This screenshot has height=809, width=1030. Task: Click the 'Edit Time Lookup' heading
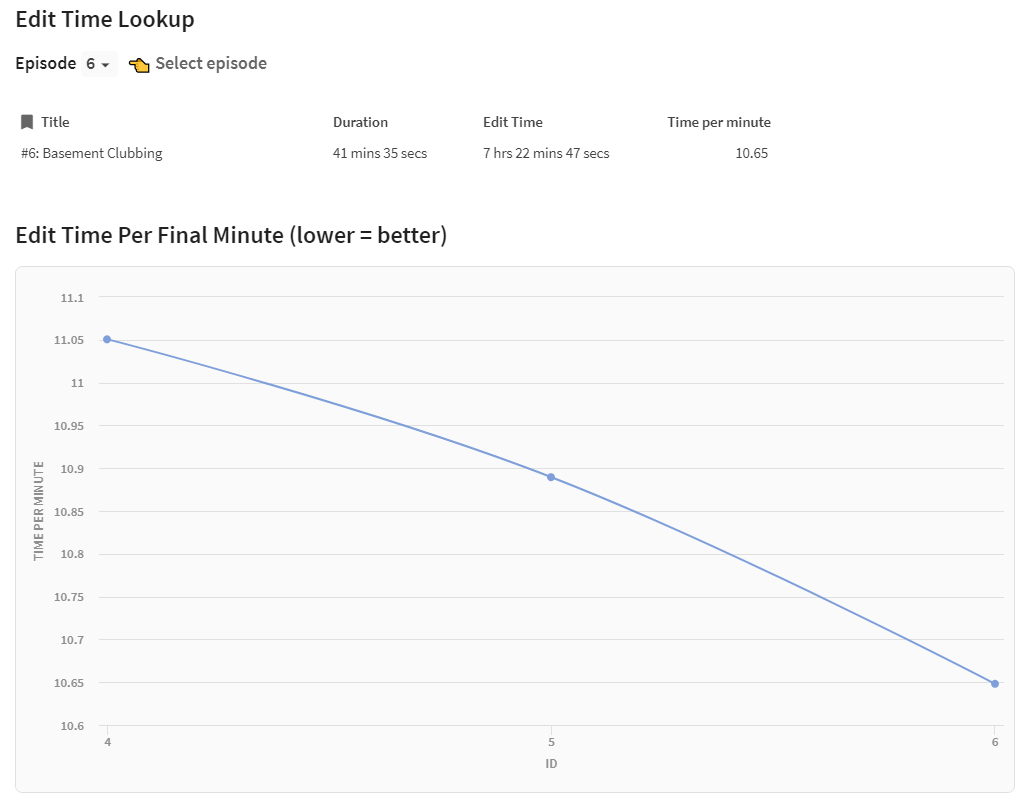(105, 19)
